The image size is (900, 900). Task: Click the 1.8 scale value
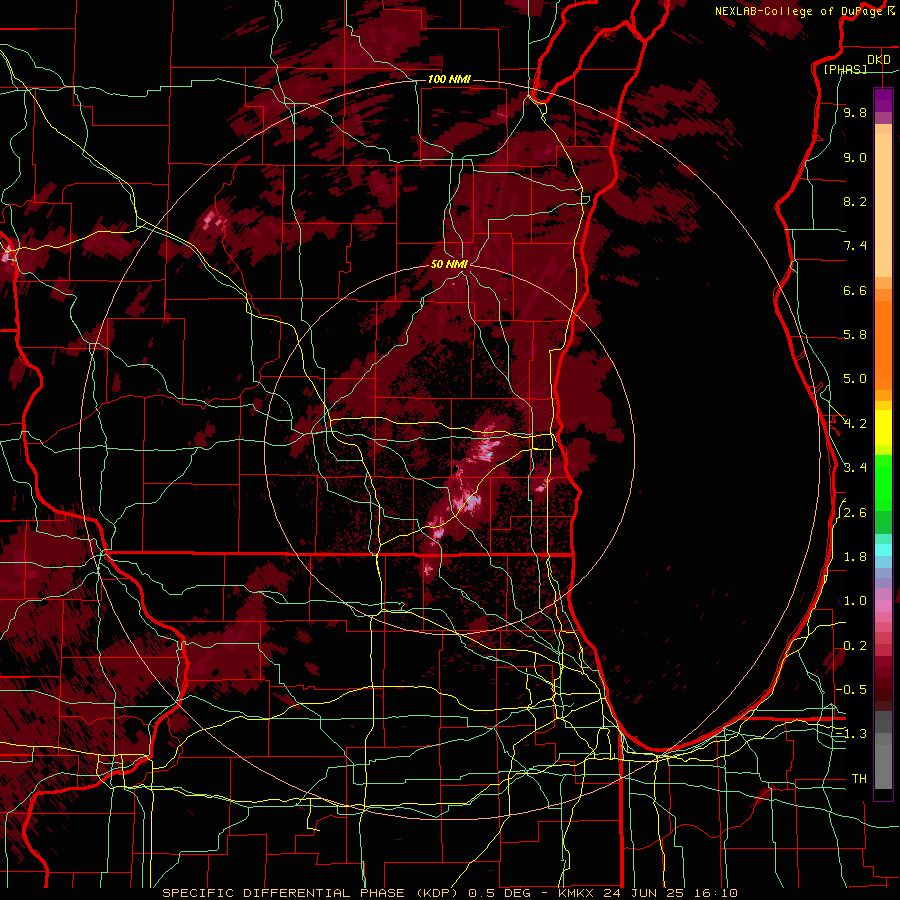(x=855, y=557)
